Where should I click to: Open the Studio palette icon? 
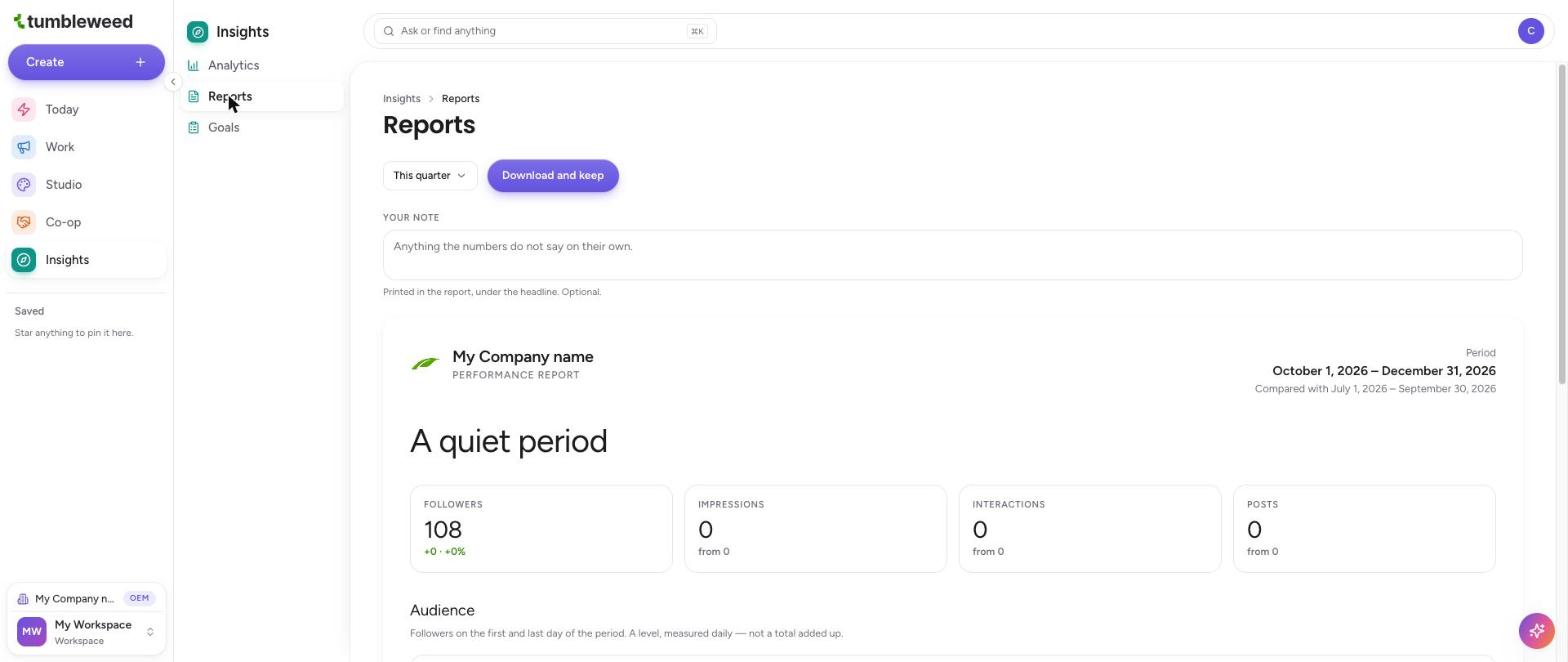point(23,185)
